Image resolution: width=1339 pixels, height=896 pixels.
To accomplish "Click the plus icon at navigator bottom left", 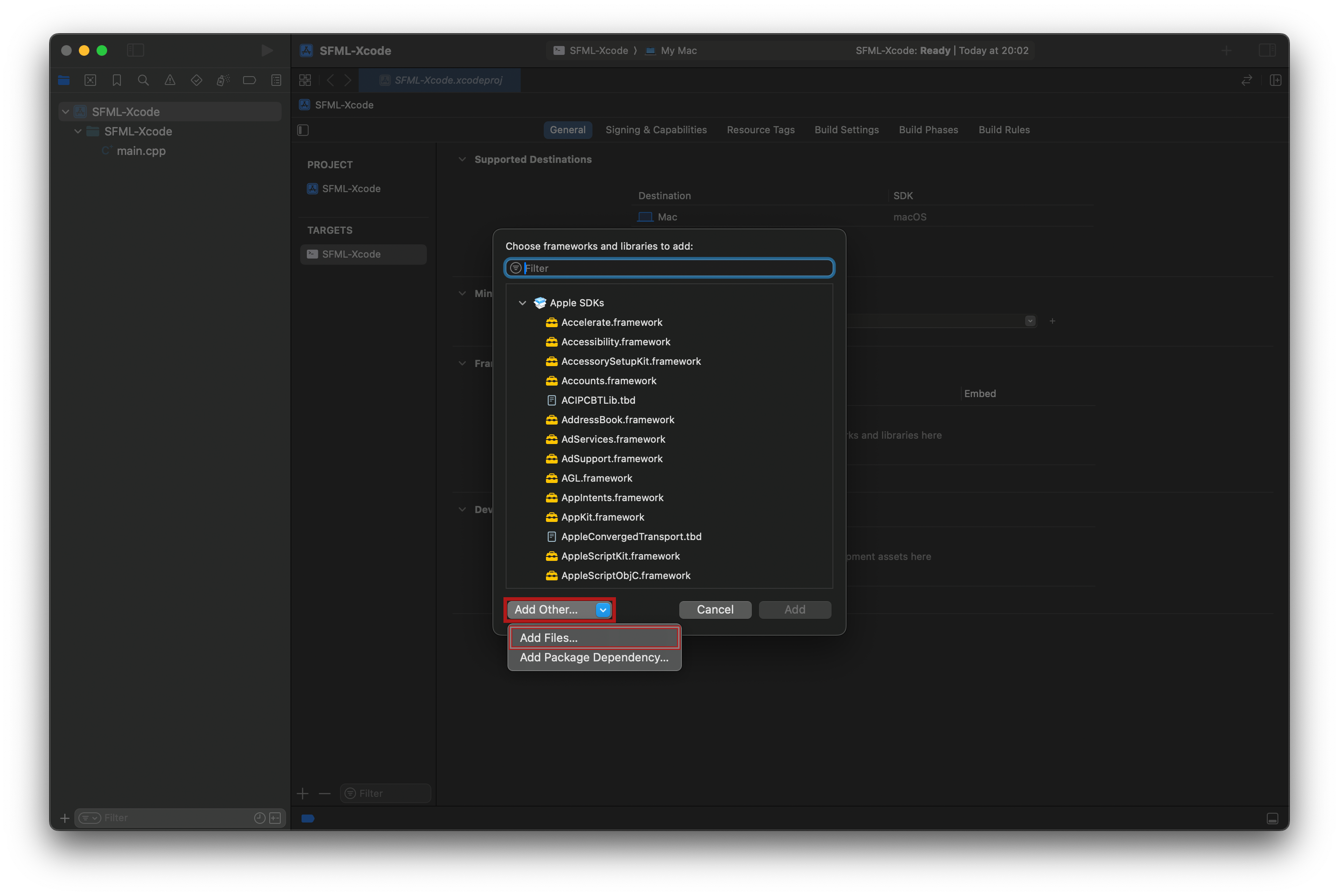I will (65, 818).
